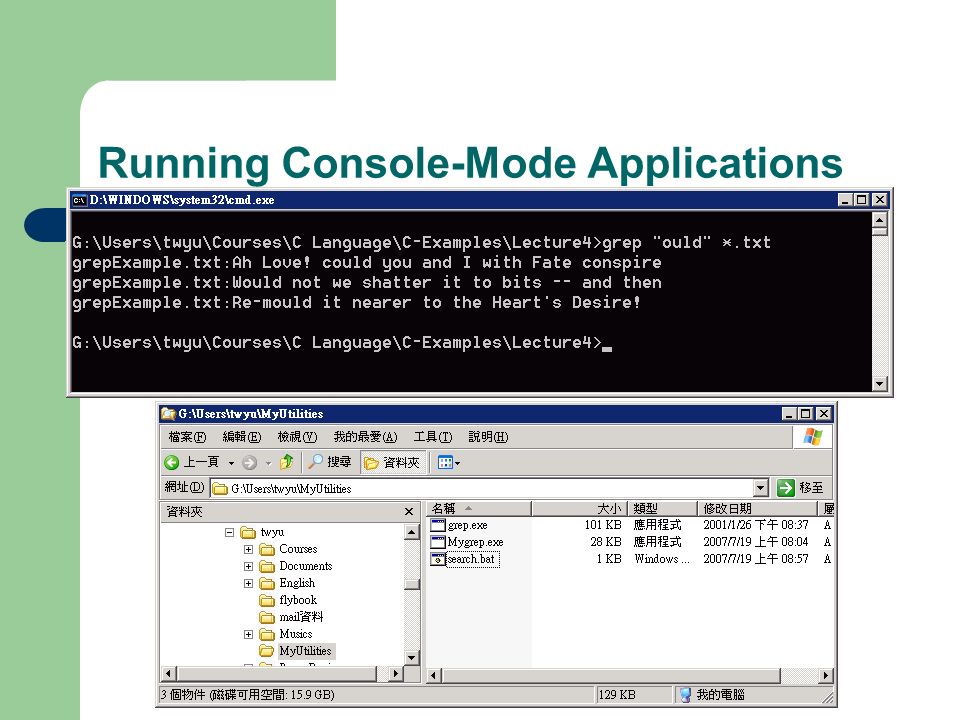Open the View (檢視) menu
960x720 pixels.
point(298,437)
